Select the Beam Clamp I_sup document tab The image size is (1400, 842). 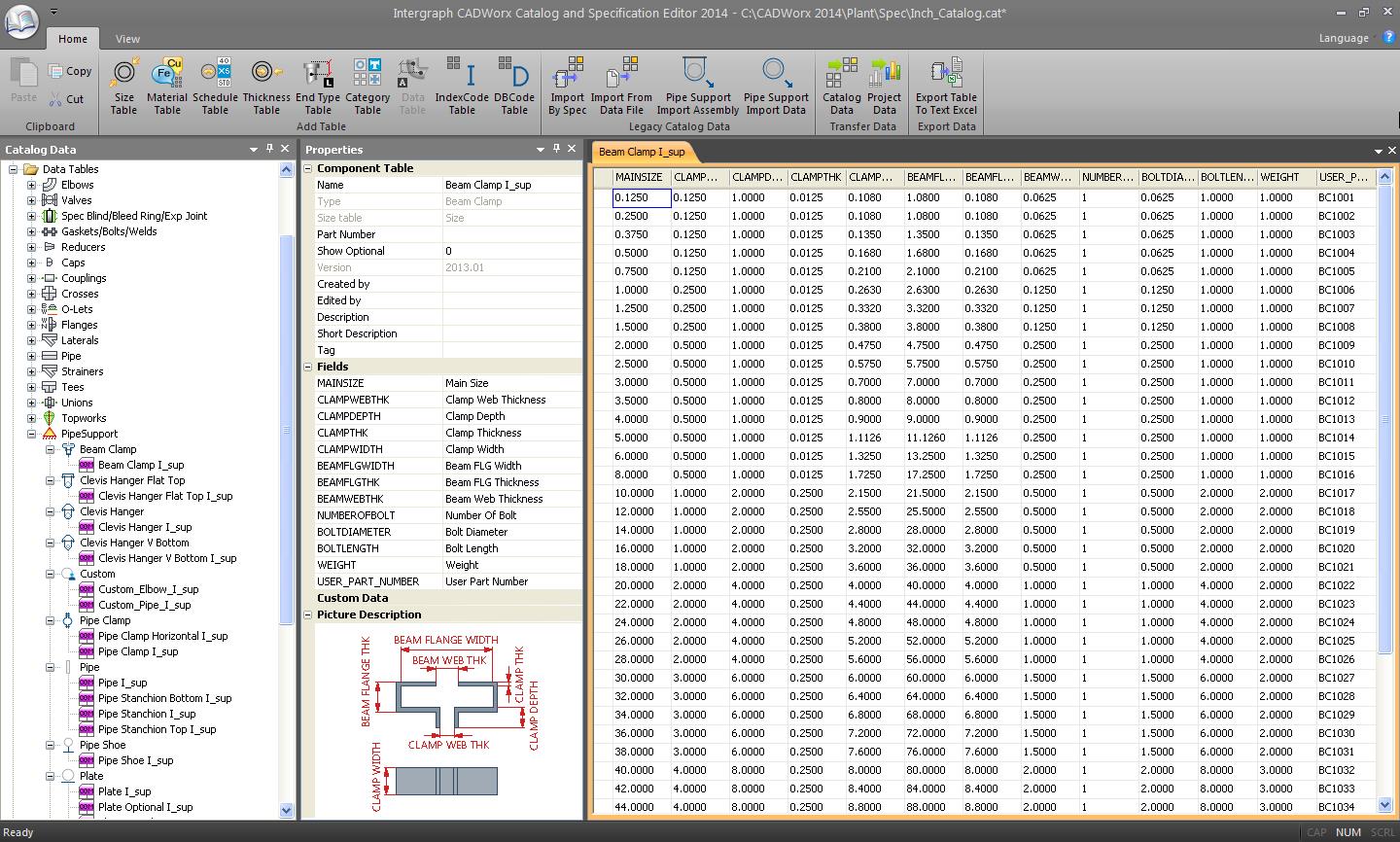pos(642,152)
